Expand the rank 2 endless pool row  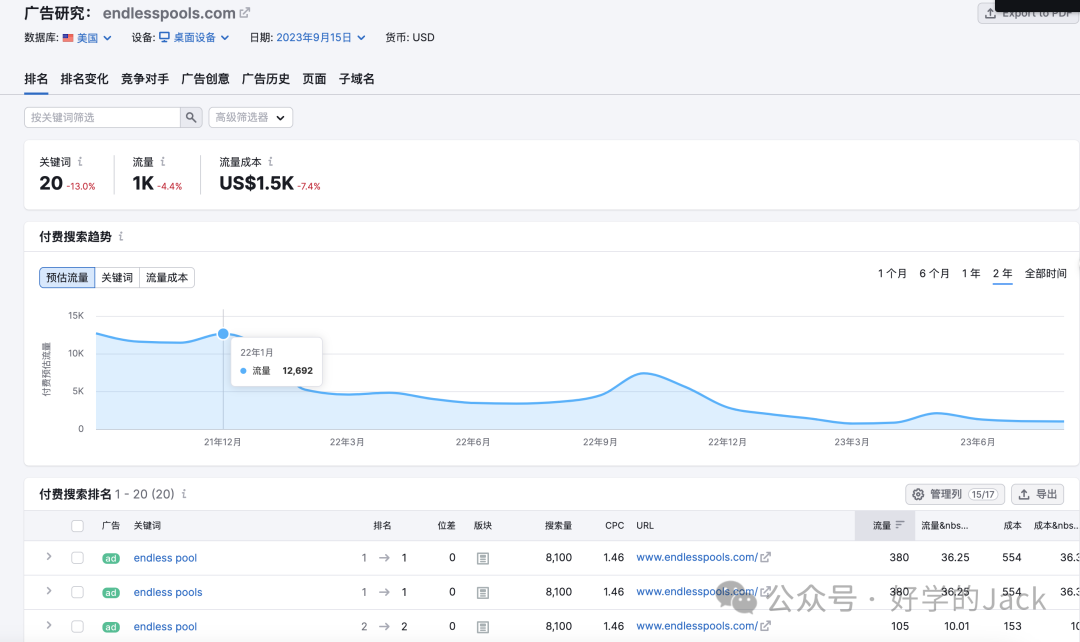point(49,625)
